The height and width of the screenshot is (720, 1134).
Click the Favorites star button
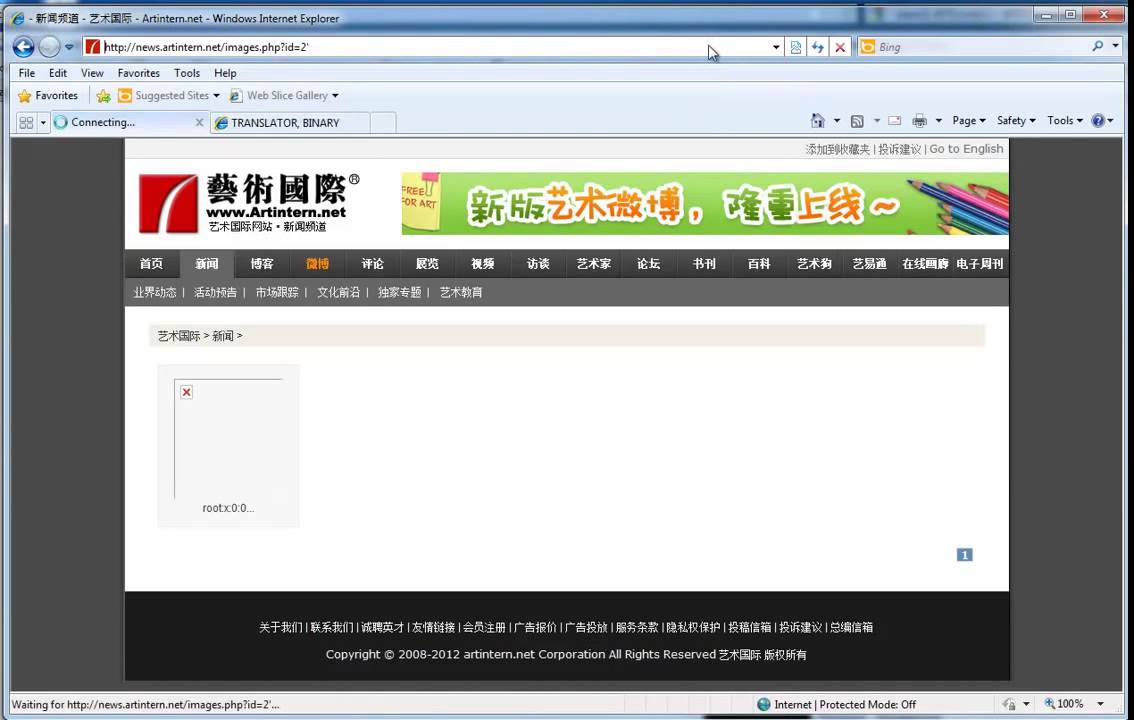click(x=48, y=95)
